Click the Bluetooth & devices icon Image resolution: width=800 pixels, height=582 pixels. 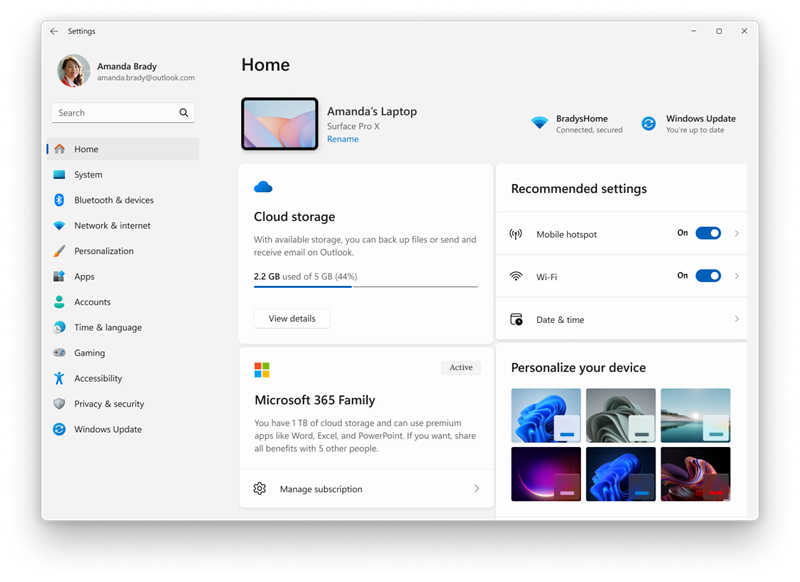point(59,200)
